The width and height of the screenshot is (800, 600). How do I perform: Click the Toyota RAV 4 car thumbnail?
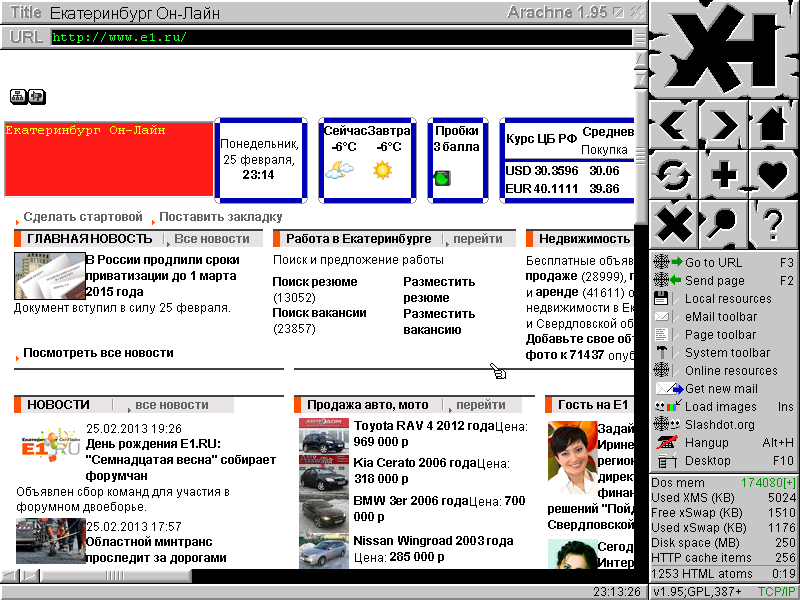point(324,436)
